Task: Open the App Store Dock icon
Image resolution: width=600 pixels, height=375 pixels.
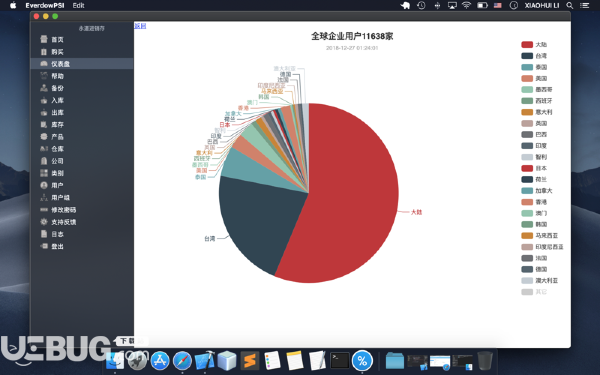Action: [x=160, y=361]
